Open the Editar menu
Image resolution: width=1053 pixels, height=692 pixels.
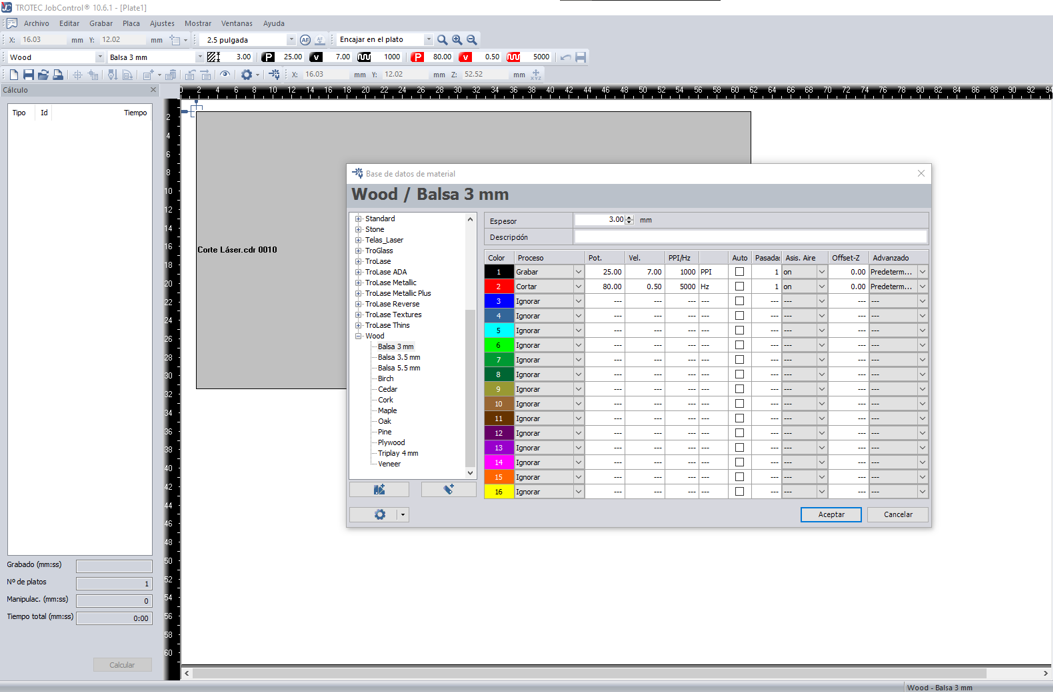coord(69,24)
